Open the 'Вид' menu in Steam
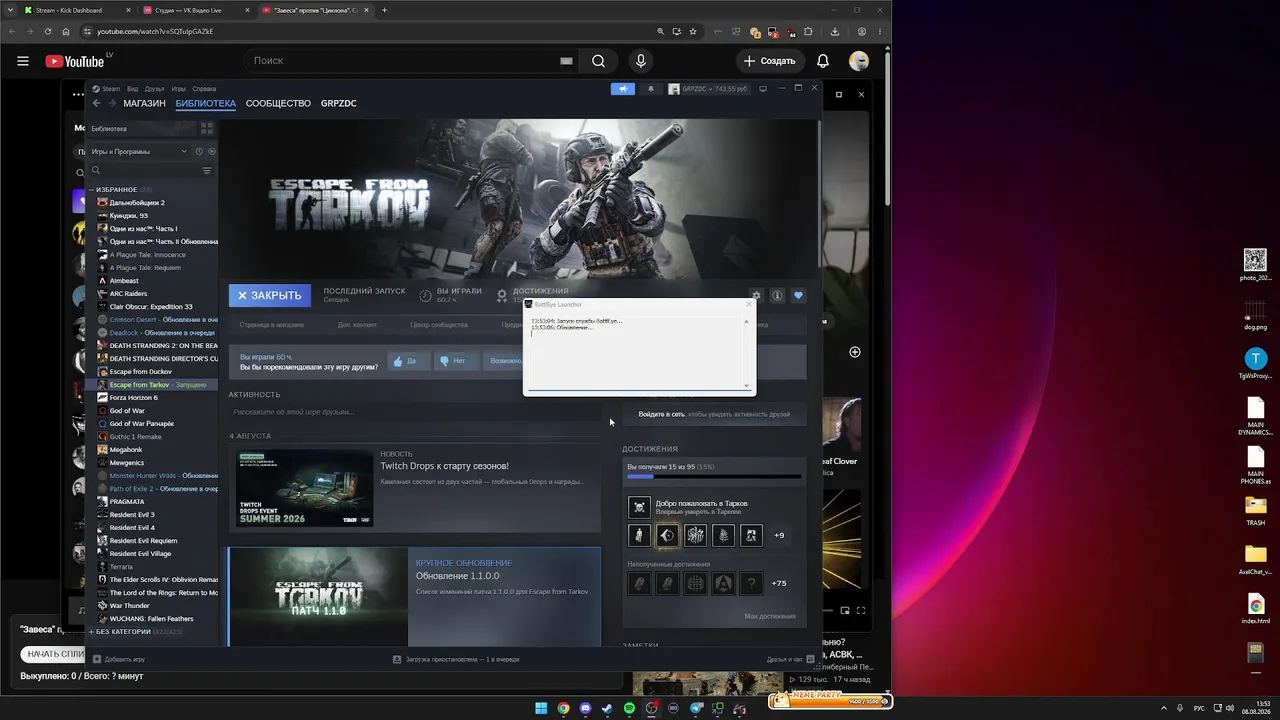The width and height of the screenshot is (1280, 720). click(132, 89)
